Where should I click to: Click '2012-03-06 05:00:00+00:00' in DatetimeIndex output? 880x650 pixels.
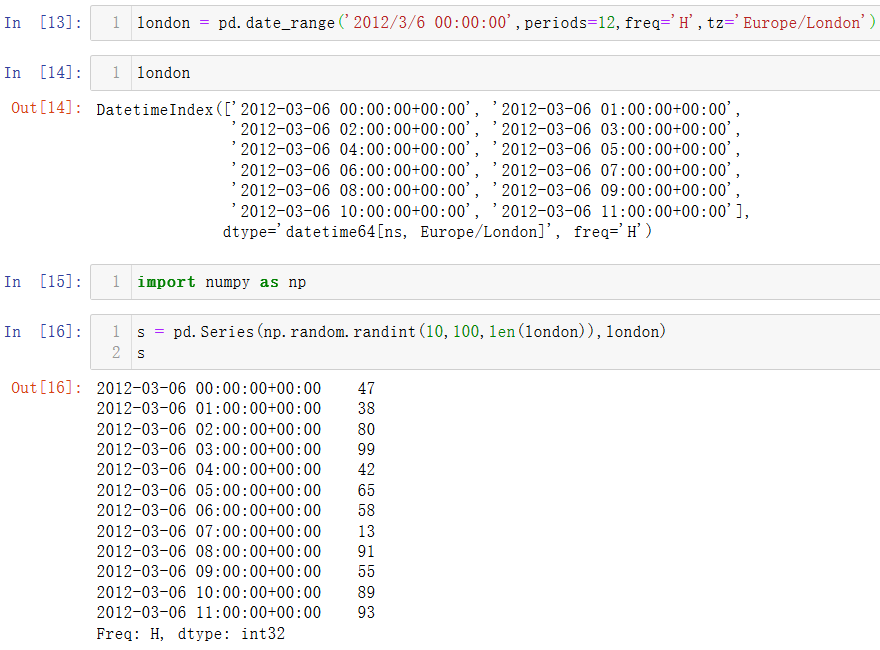coord(612,149)
